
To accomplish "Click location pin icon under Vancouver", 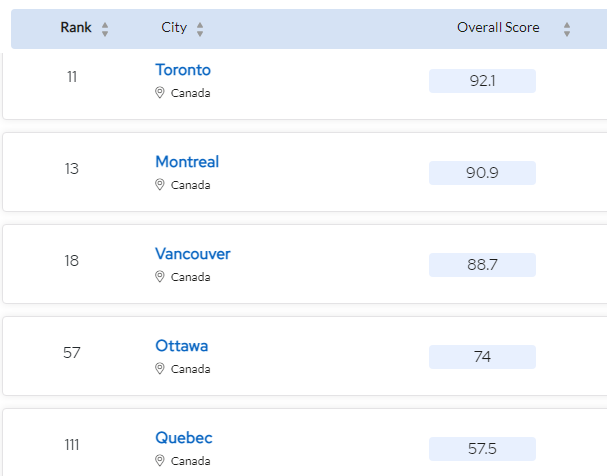I will (159, 277).
